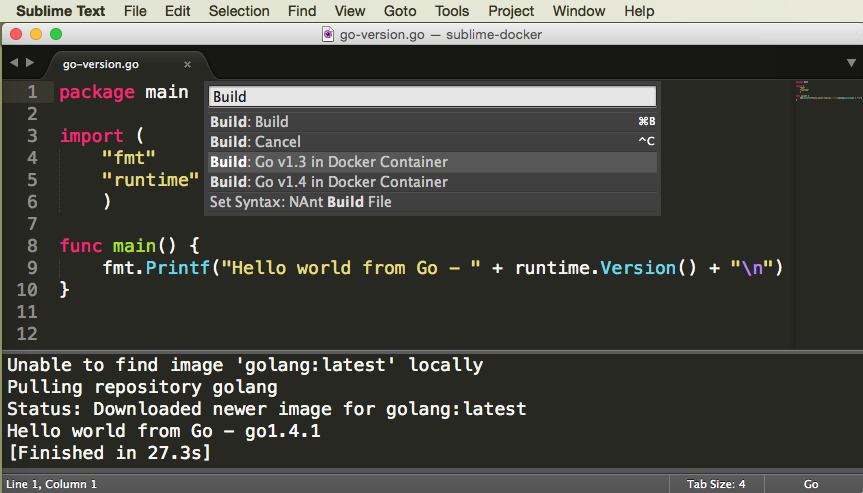Click output line 'Pulling repository golang'
The height and width of the screenshot is (493, 863).
click(x=142, y=387)
